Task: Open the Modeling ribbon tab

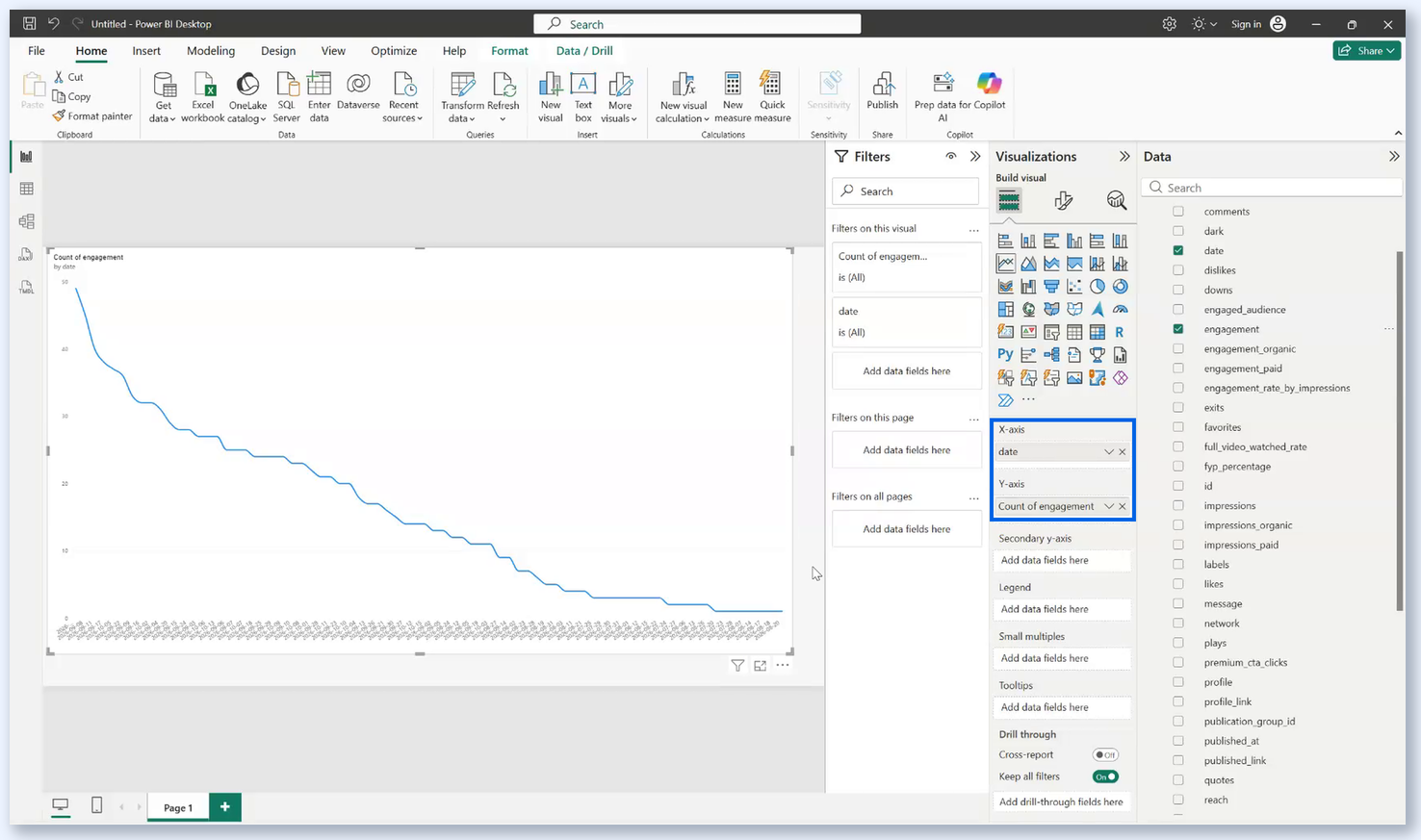Action: (x=211, y=51)
